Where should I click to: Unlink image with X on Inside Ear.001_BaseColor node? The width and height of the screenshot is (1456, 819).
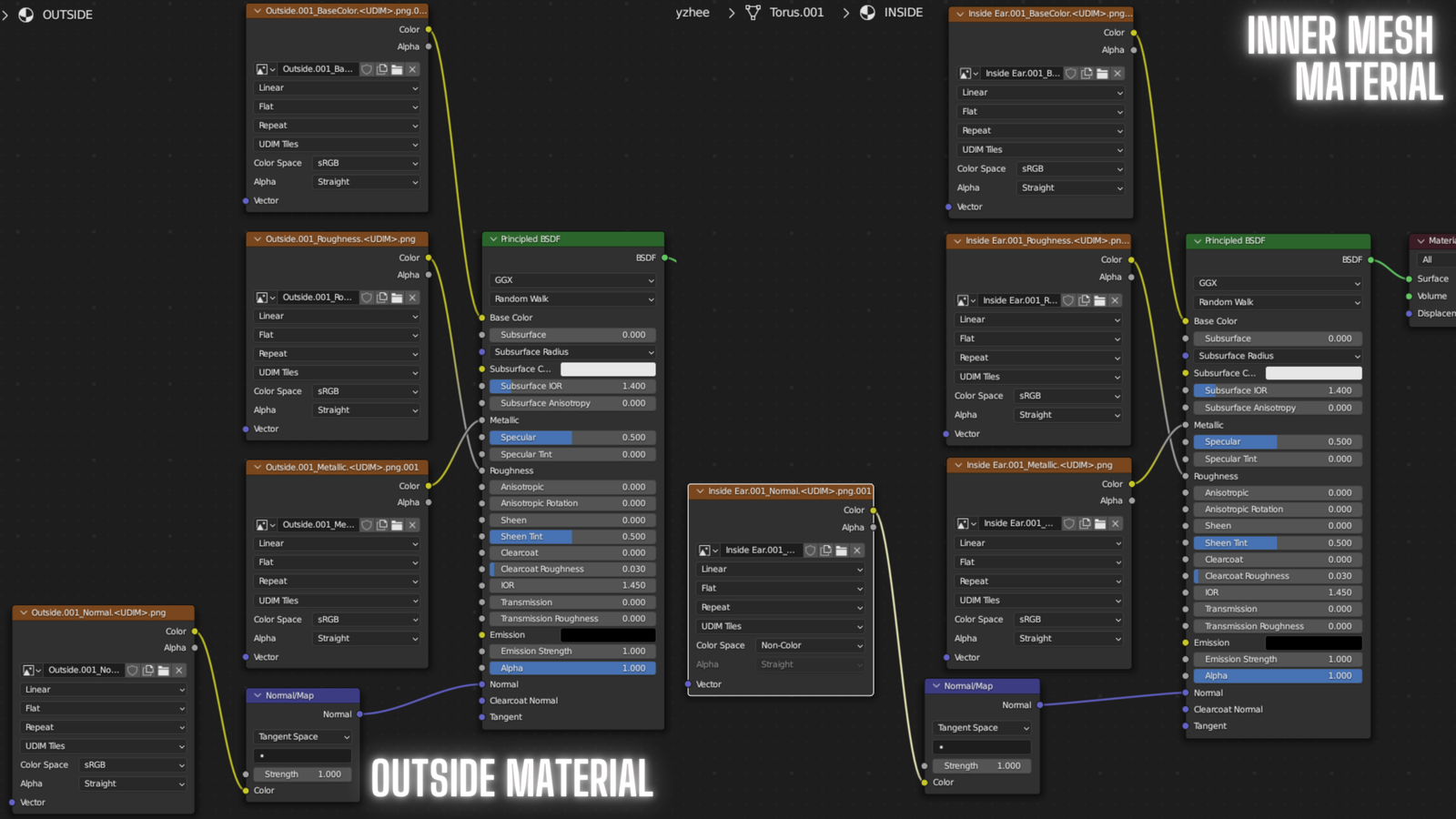(x=1117, y=74)
